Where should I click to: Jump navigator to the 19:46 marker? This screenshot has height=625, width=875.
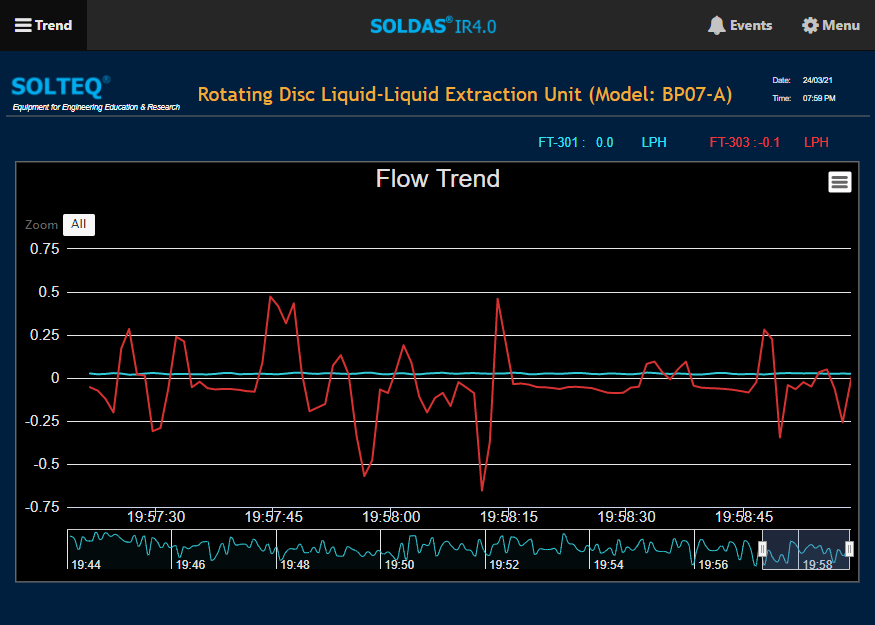(190, 565)
